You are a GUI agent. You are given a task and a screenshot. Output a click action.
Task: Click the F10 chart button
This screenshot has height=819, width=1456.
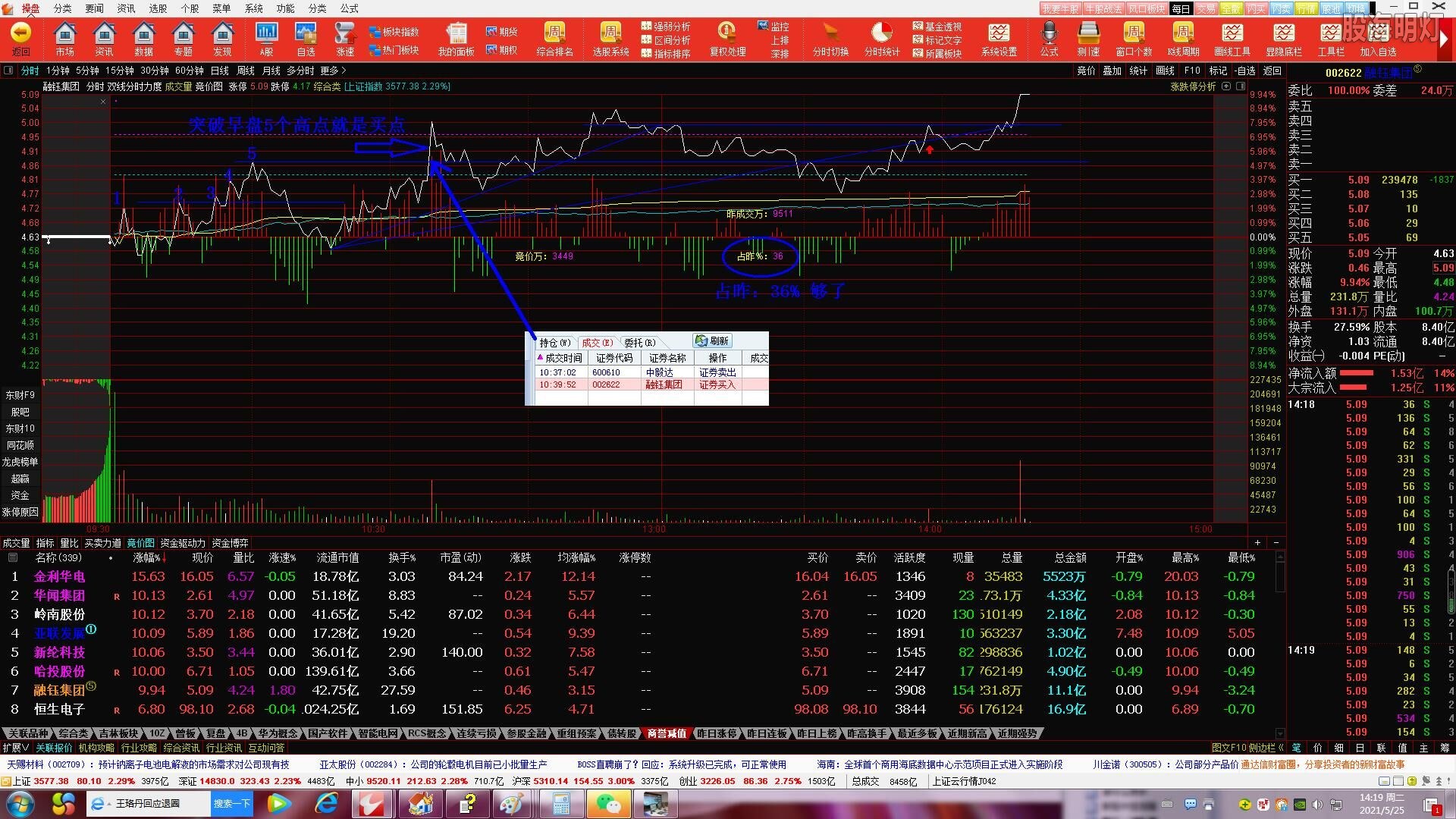click(1192, 71)
